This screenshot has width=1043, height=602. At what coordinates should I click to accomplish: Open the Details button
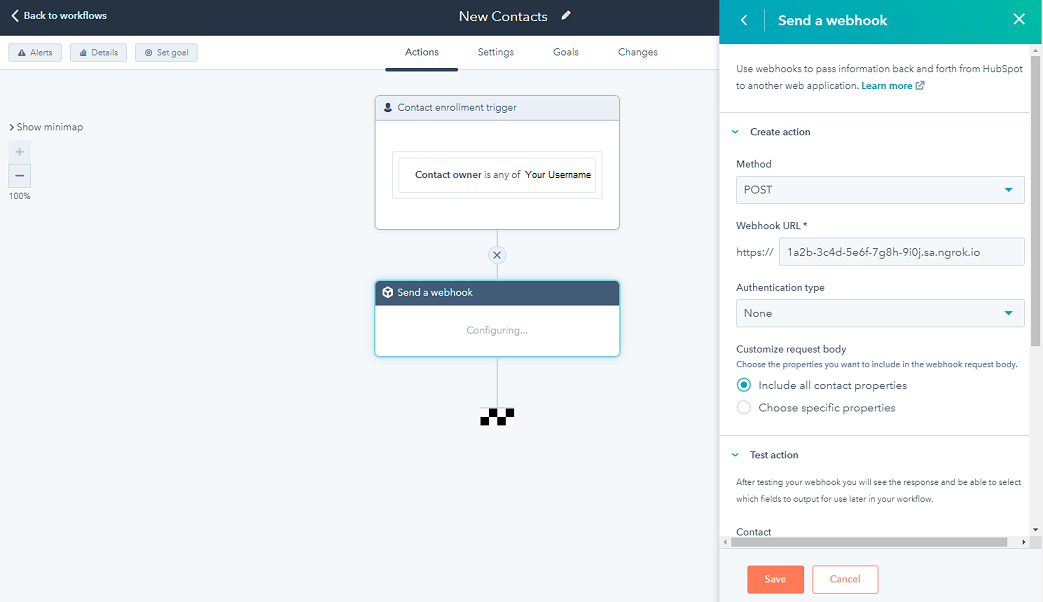click(x=98, y=53)
